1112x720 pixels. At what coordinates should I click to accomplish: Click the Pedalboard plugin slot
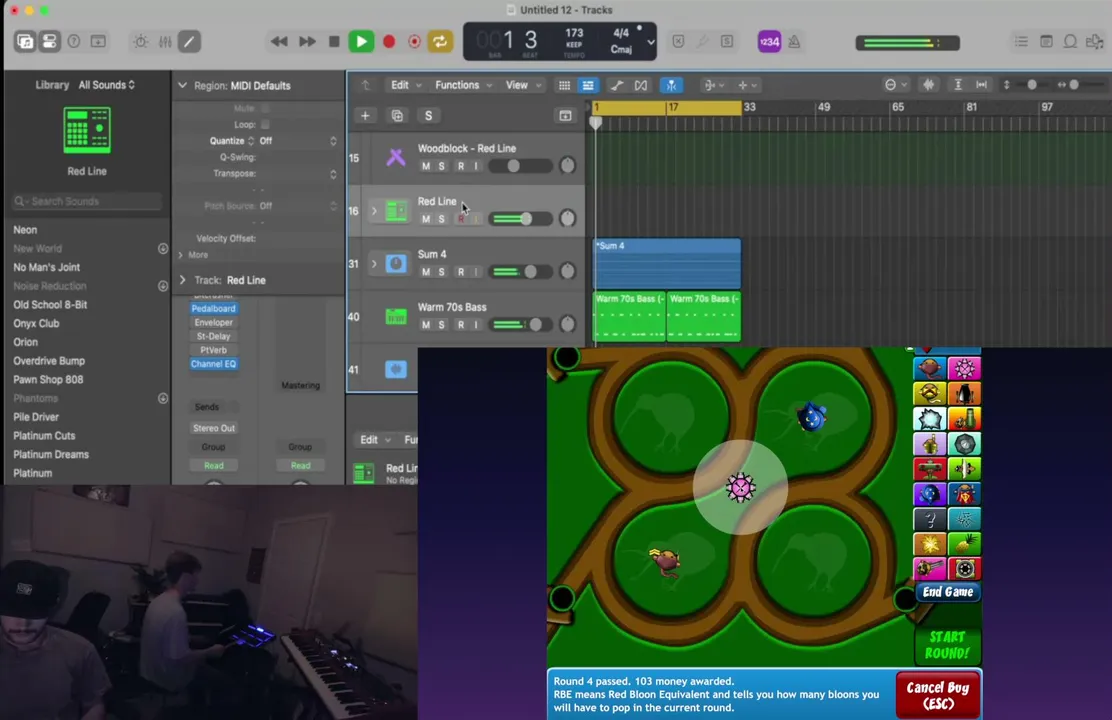click(x=213, y=309)
